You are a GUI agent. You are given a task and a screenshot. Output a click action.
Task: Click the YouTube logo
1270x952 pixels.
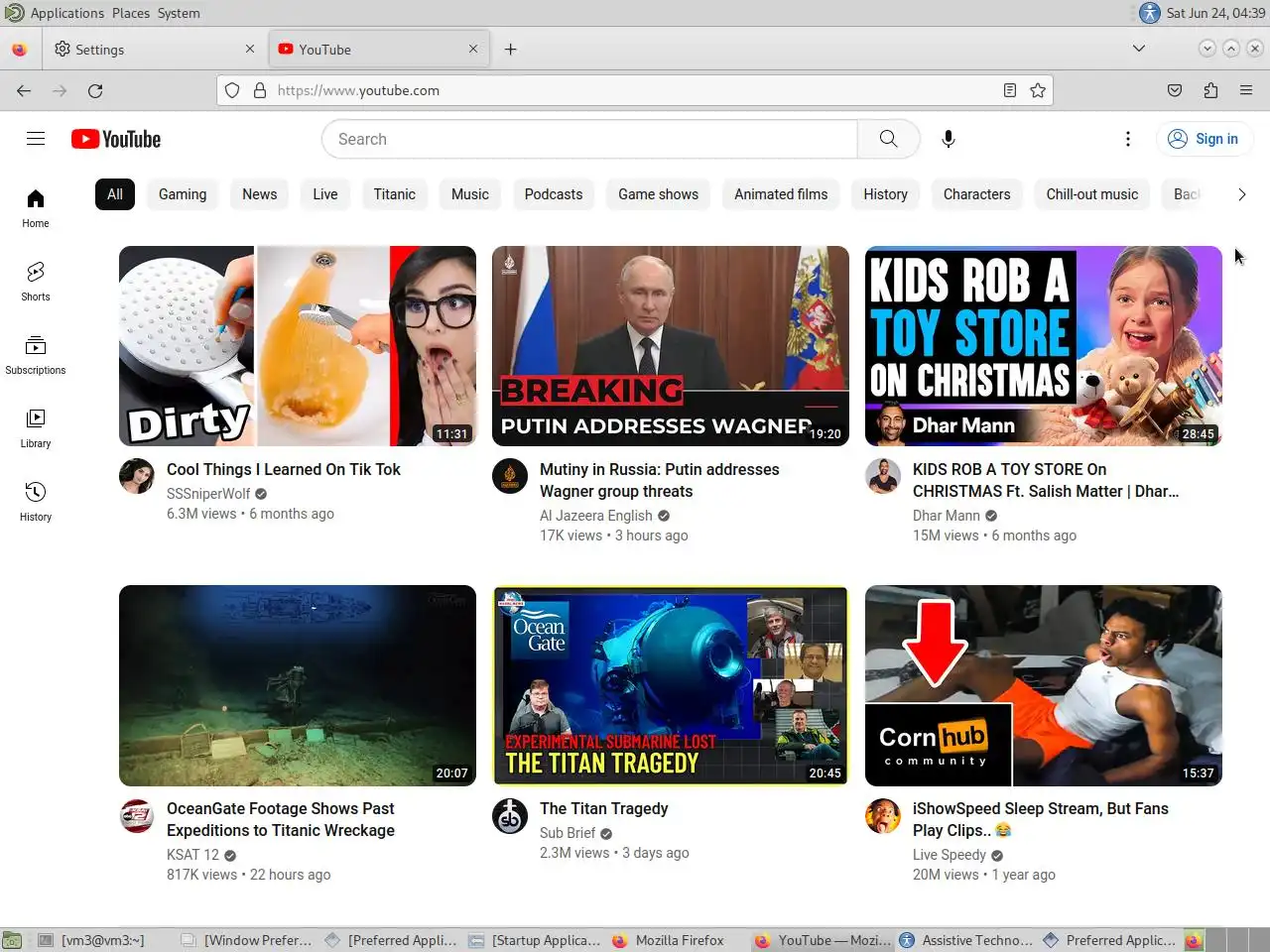click(x=116, y=139)
